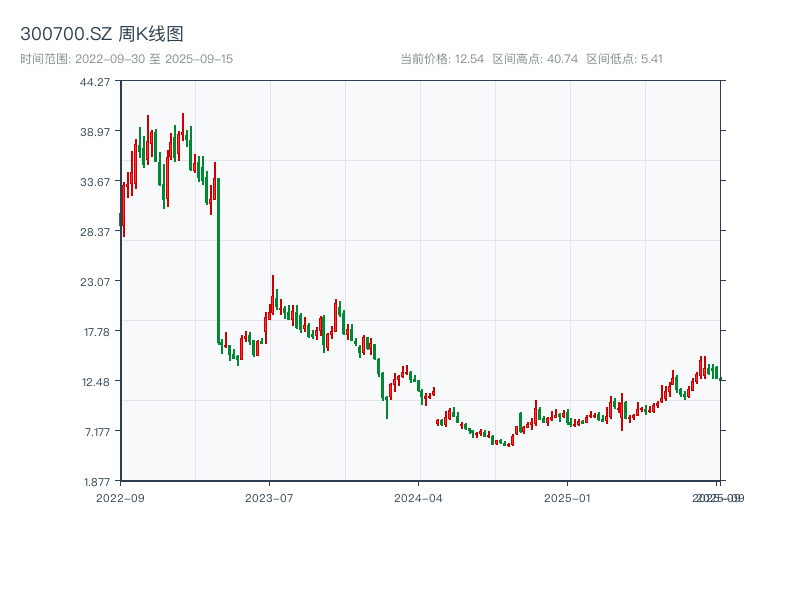
Task: Select the 2025-01 x-axis label
Action: [x=566, y=495]
